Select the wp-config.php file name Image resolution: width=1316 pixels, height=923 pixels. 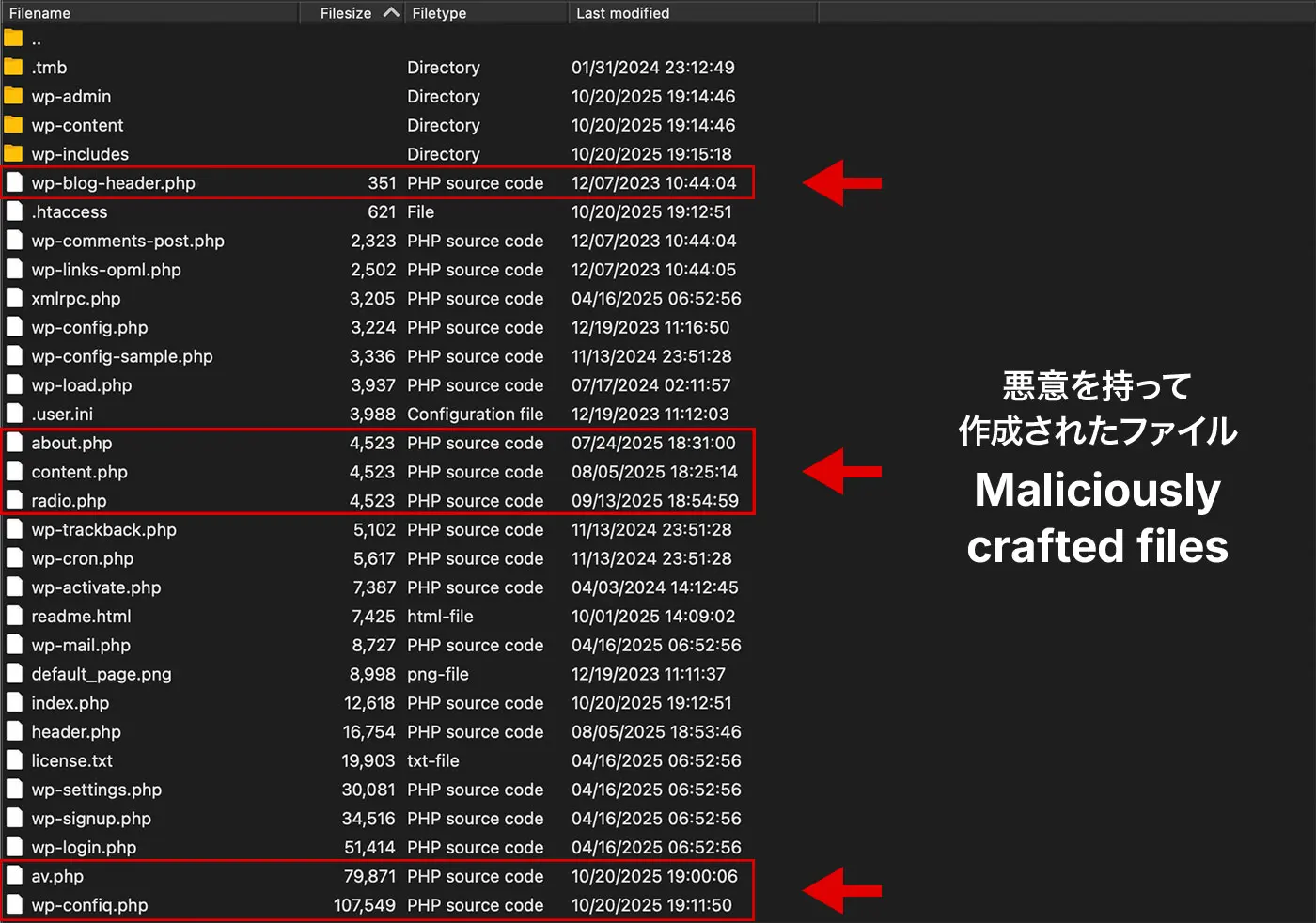tap(89, 327)
